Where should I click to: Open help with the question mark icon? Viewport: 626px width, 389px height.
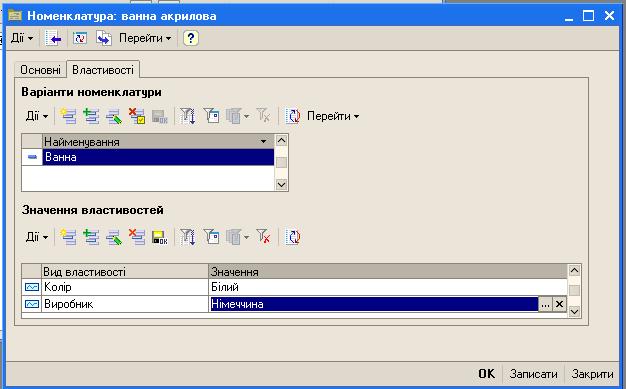click(190, 38)
